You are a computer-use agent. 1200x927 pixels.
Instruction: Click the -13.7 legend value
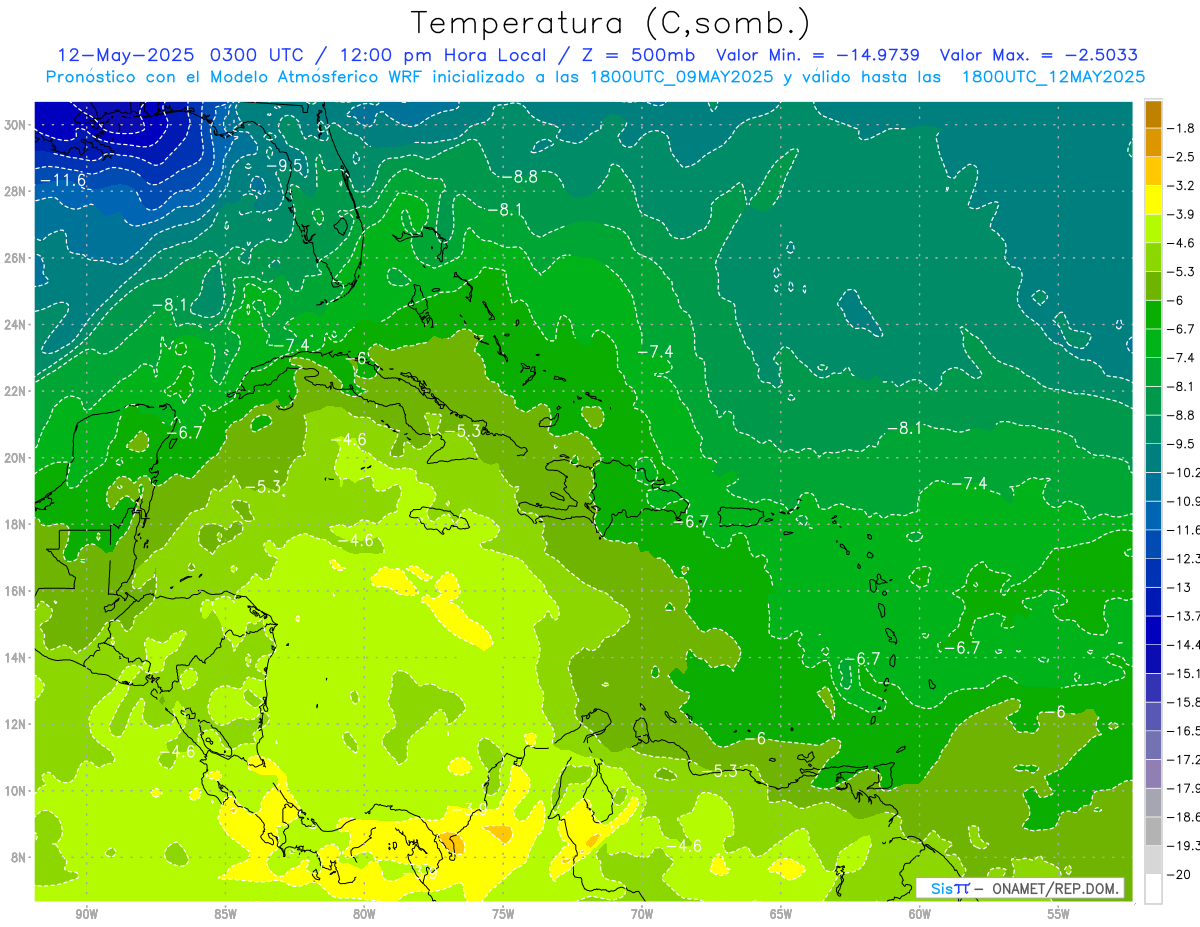tap(1184, 616)
